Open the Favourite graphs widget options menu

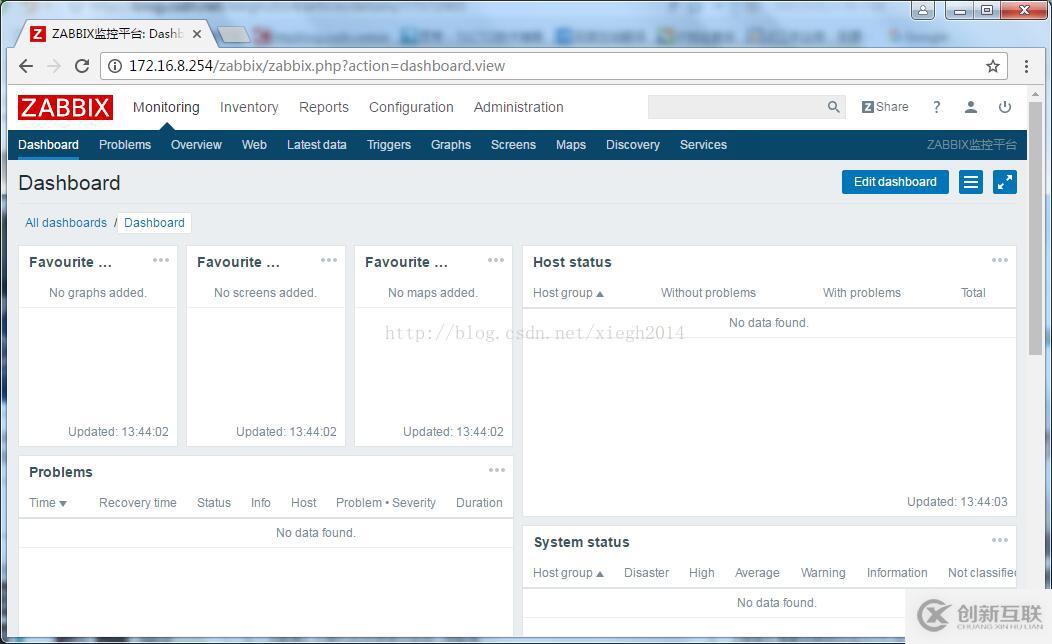161,260
